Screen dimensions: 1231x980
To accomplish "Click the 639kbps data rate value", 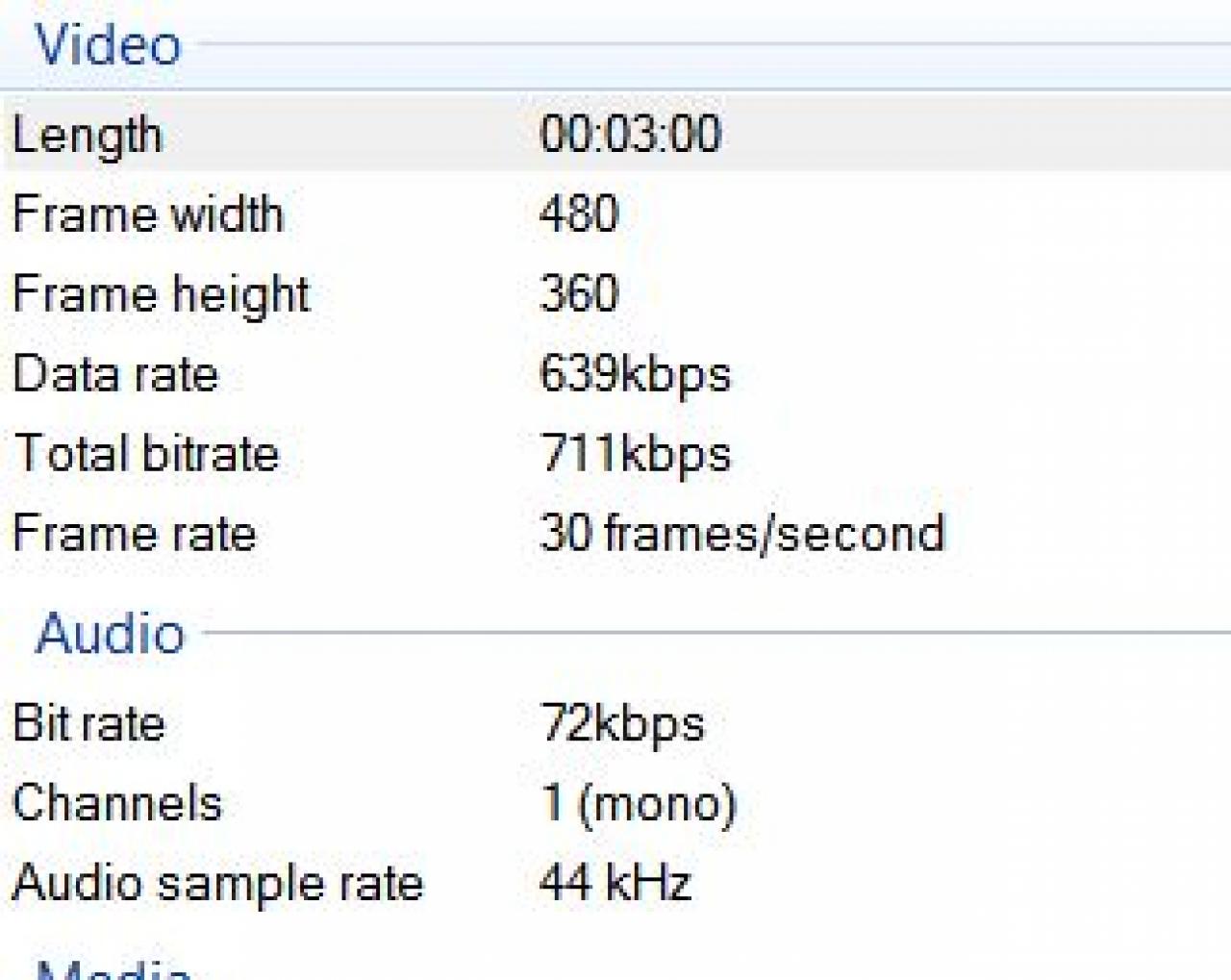I will 635,374.
